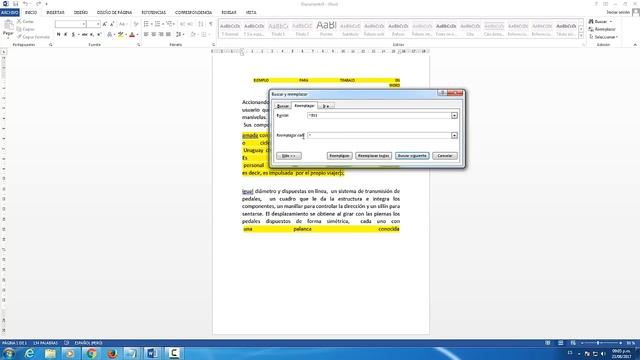Click the Pegar paste icon
640x360 pixels.
point(8,25)
